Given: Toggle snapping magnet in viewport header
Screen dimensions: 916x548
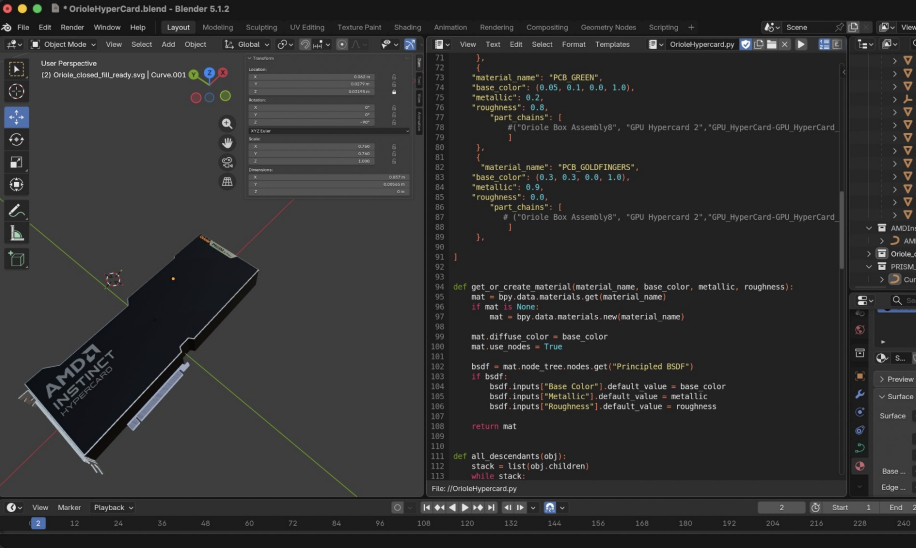Looking at the screenshot, I should [x=305, y=44].
